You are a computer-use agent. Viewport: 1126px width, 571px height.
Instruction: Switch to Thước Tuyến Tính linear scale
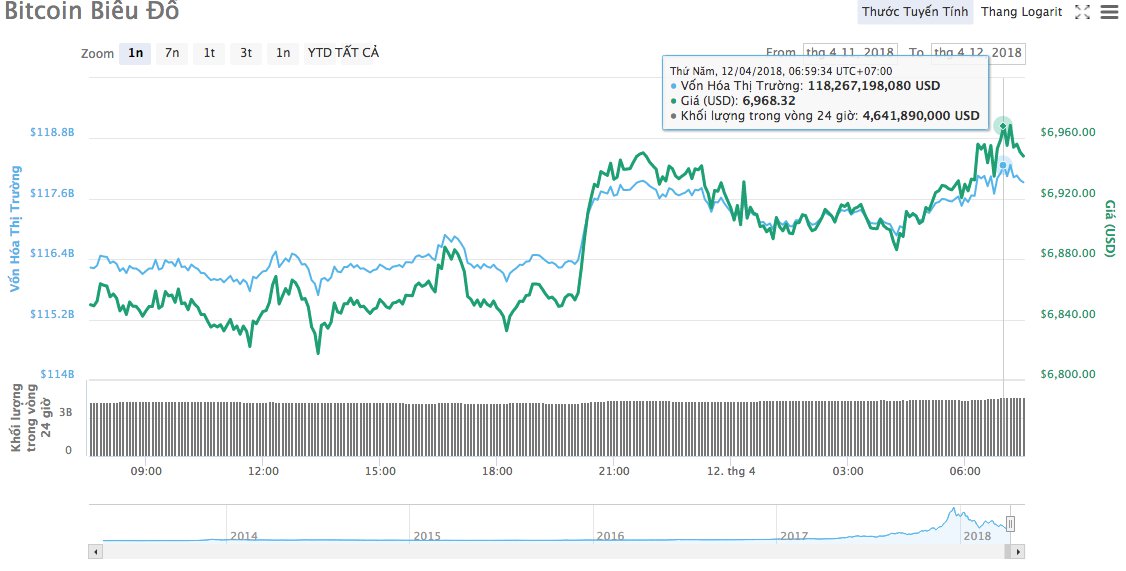tap(915, 11)
